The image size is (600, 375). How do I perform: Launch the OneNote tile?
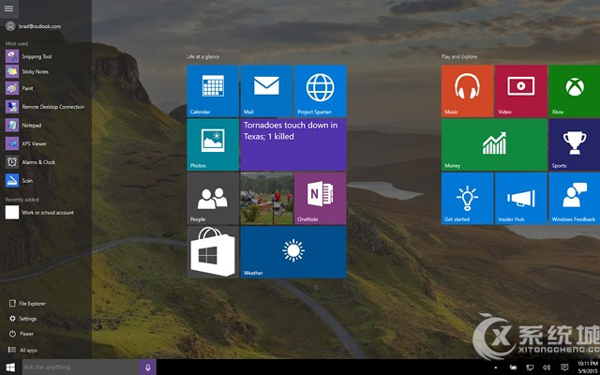[x=320, y=198]
